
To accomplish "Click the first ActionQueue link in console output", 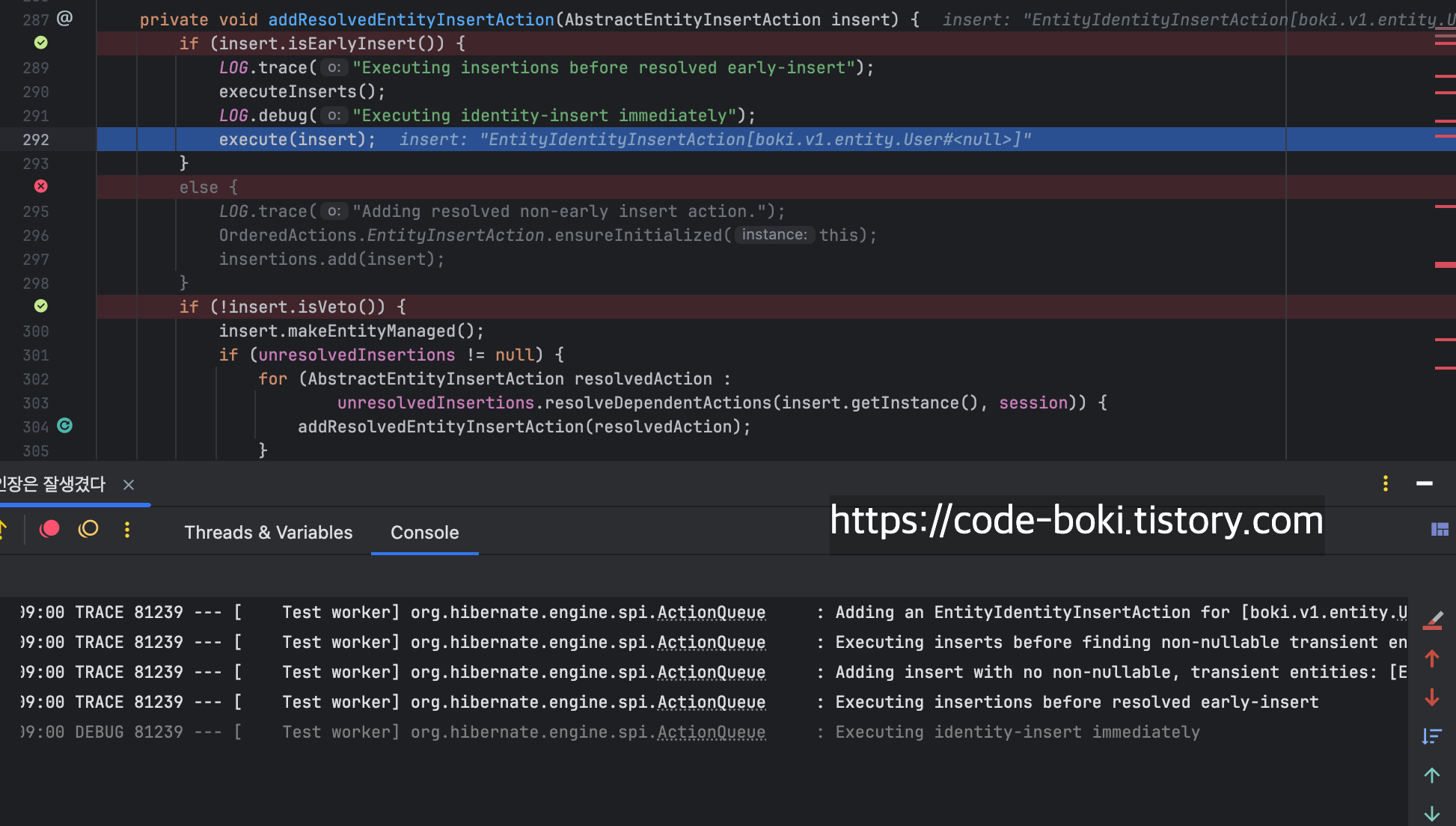I will click(711, 613).
